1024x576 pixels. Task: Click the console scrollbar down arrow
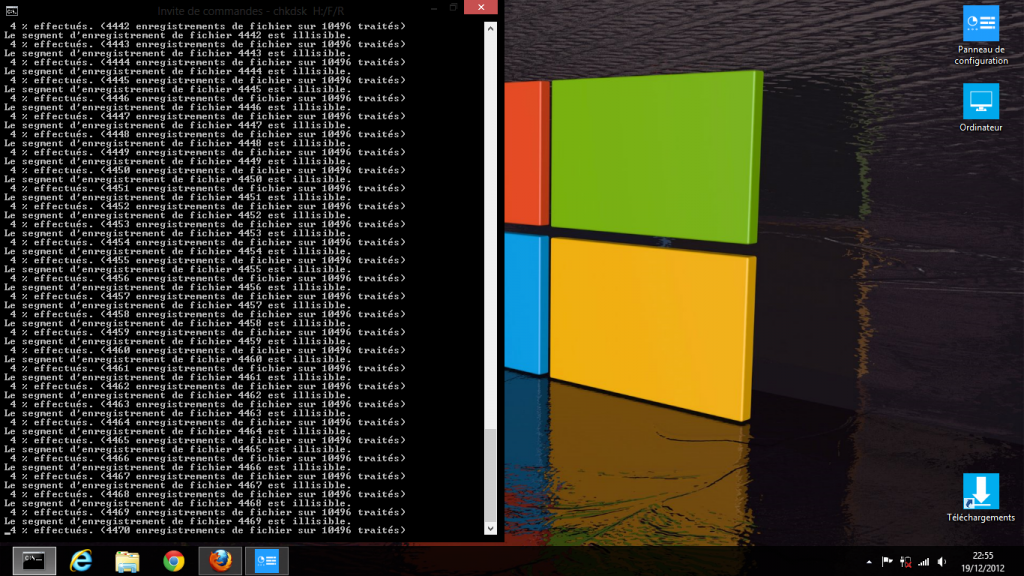490,528
